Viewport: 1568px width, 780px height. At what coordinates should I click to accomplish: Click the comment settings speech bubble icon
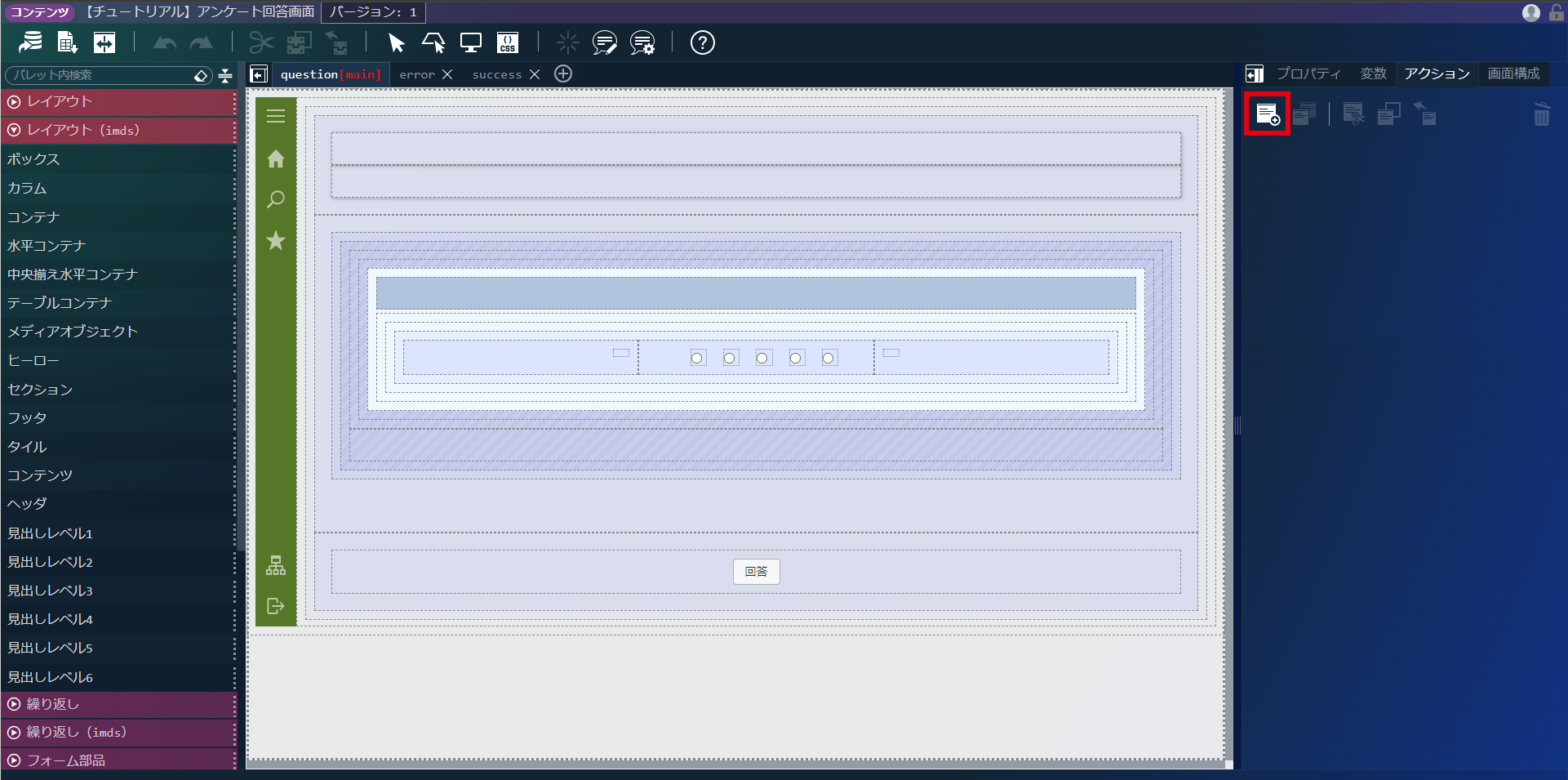click(x=642, y=42)
